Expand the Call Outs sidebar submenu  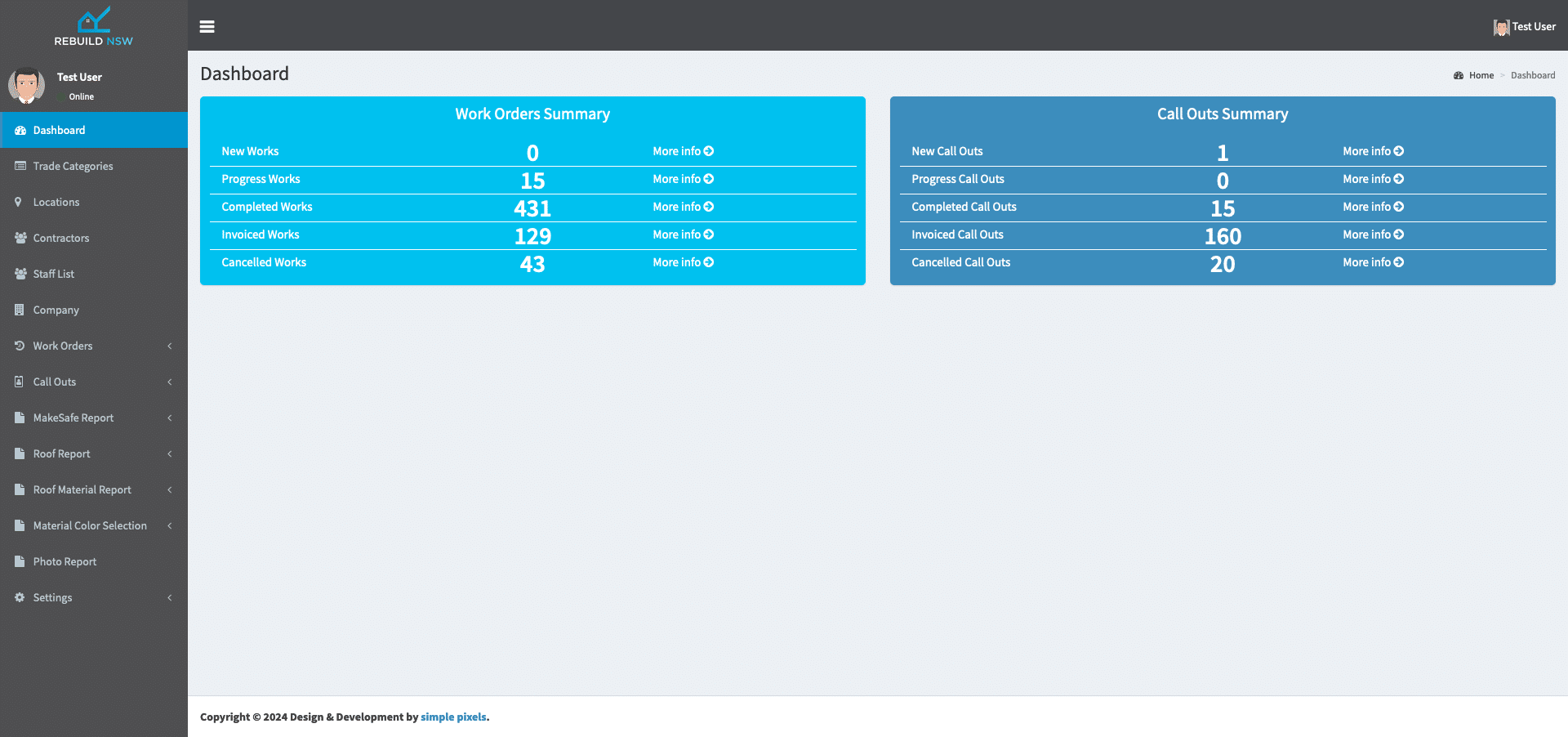[169, 382]
